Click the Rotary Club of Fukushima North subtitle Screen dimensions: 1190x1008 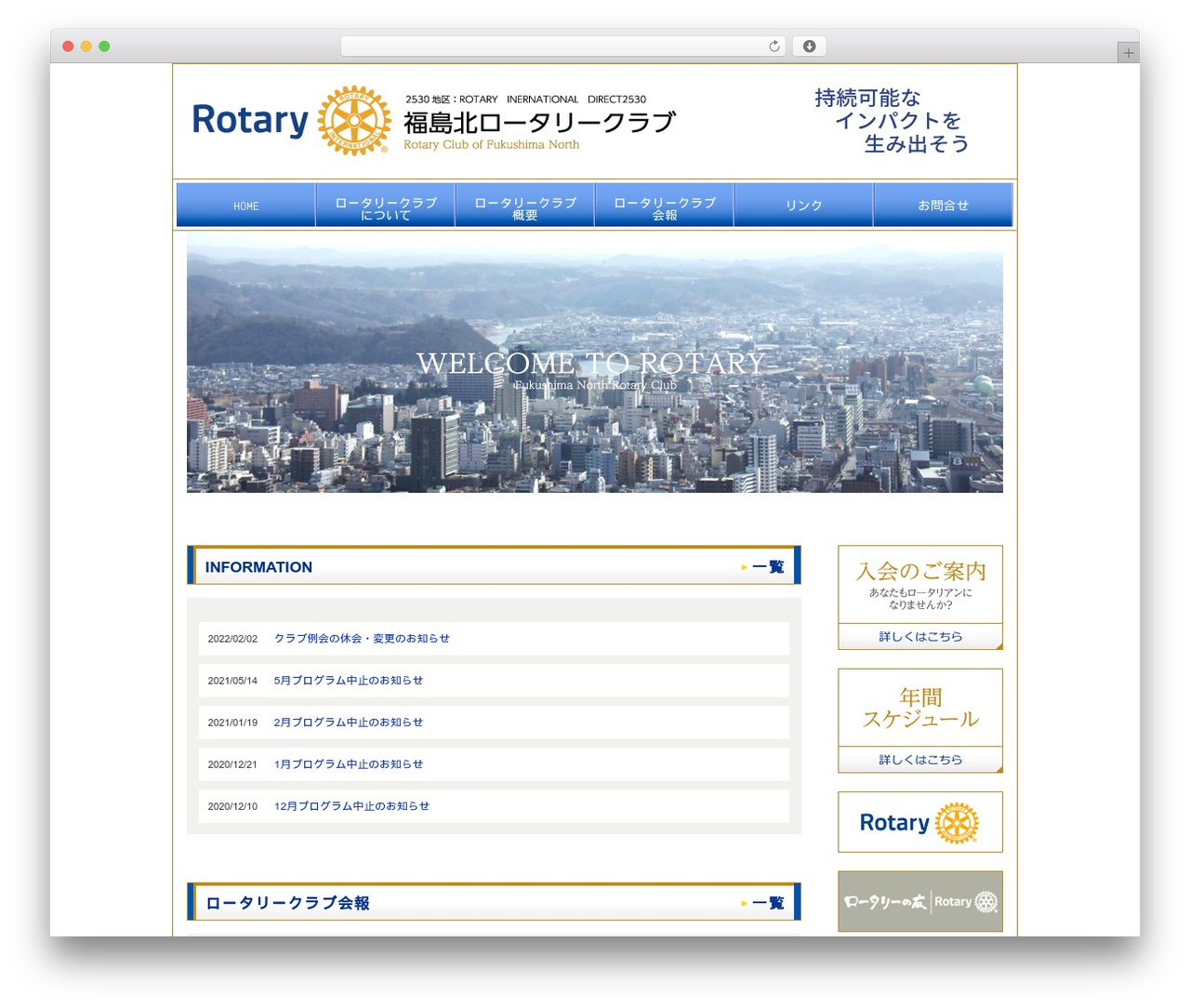click(x=491, y=145)
